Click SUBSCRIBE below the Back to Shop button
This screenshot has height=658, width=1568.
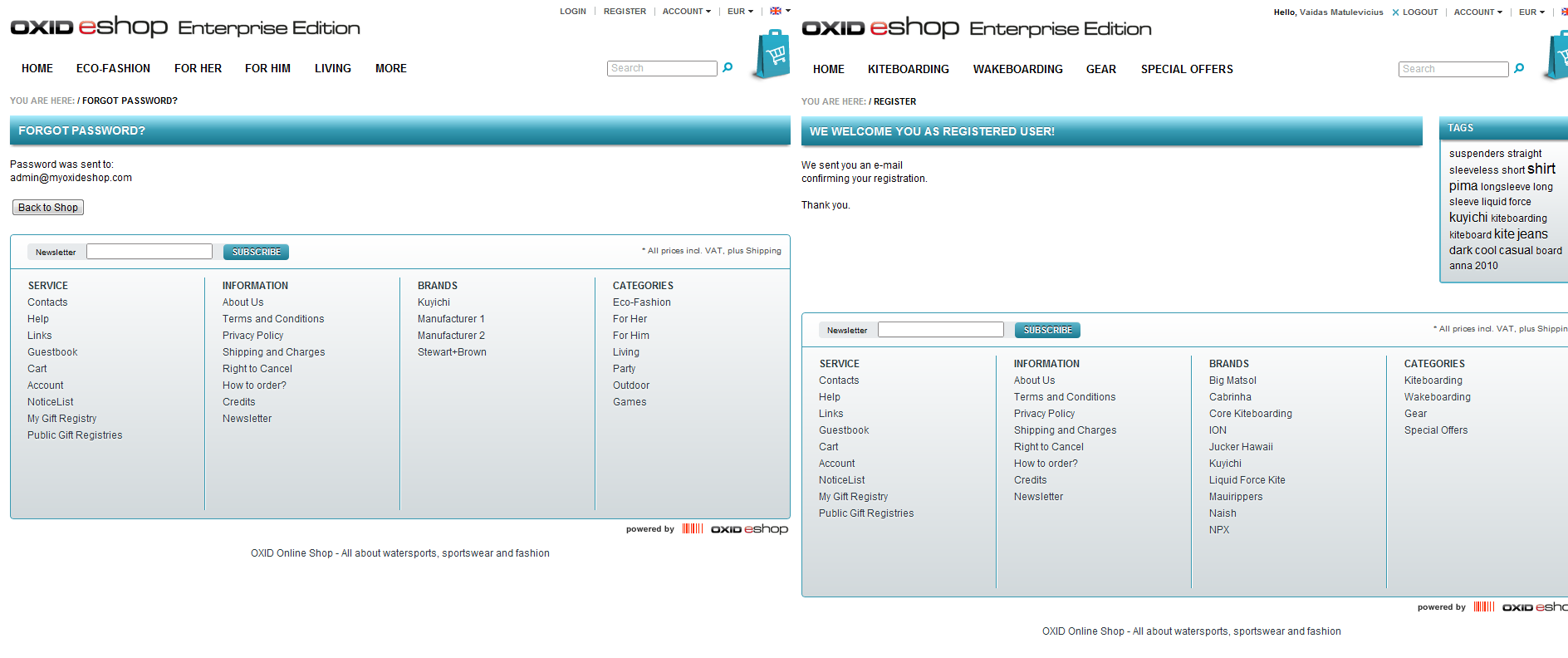click(x=256, y=253)
